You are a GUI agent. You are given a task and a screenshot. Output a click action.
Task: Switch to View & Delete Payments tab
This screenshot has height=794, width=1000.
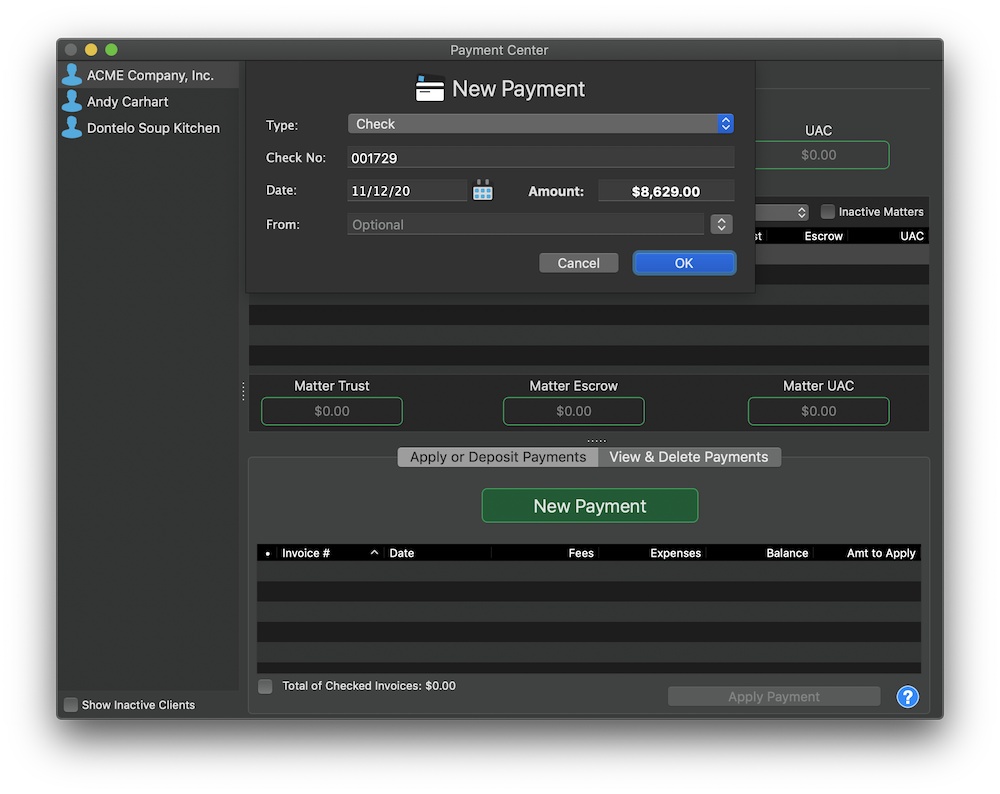click(x=689, y=457)
